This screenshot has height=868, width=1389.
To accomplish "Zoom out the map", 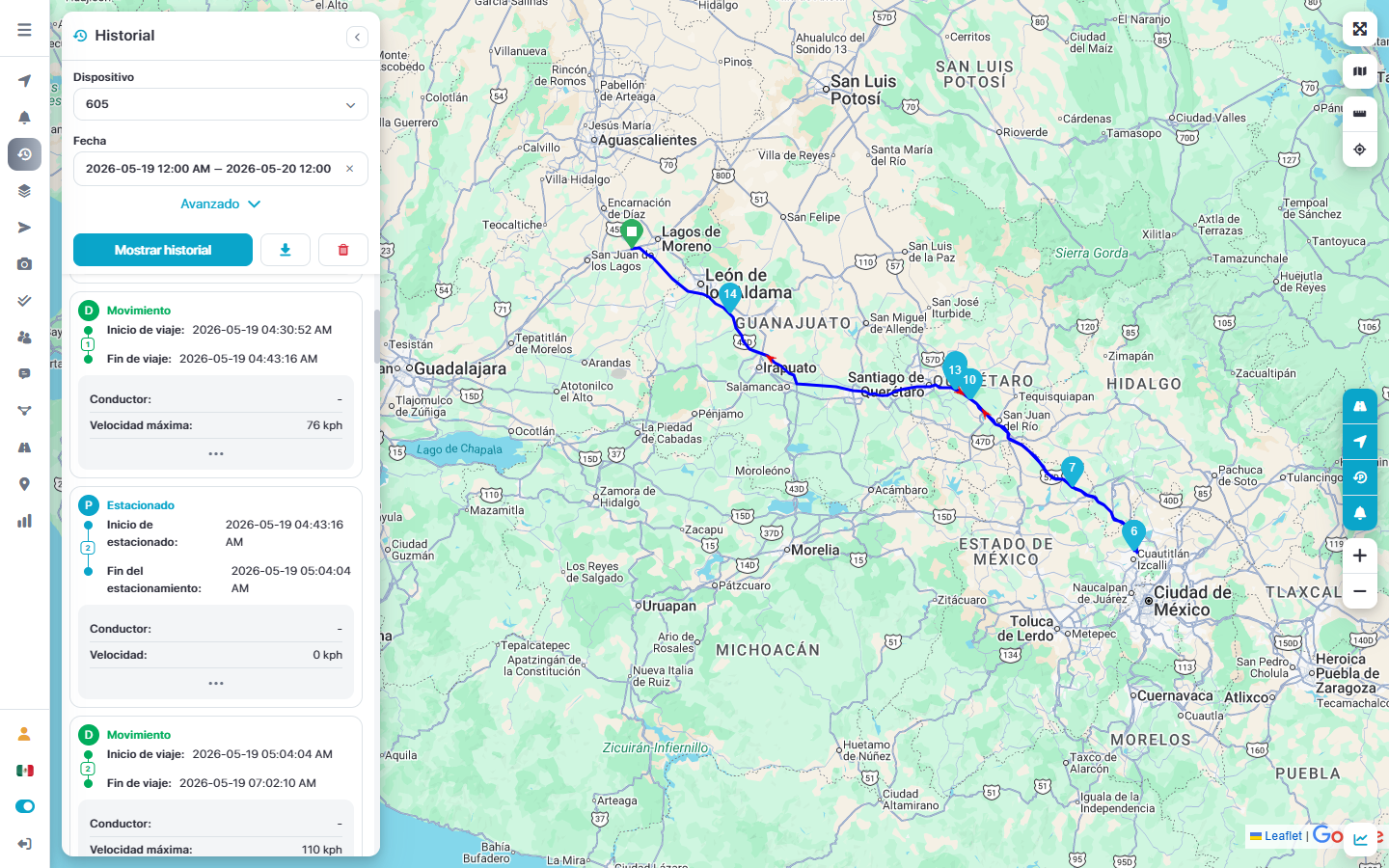I will 1360,591.
